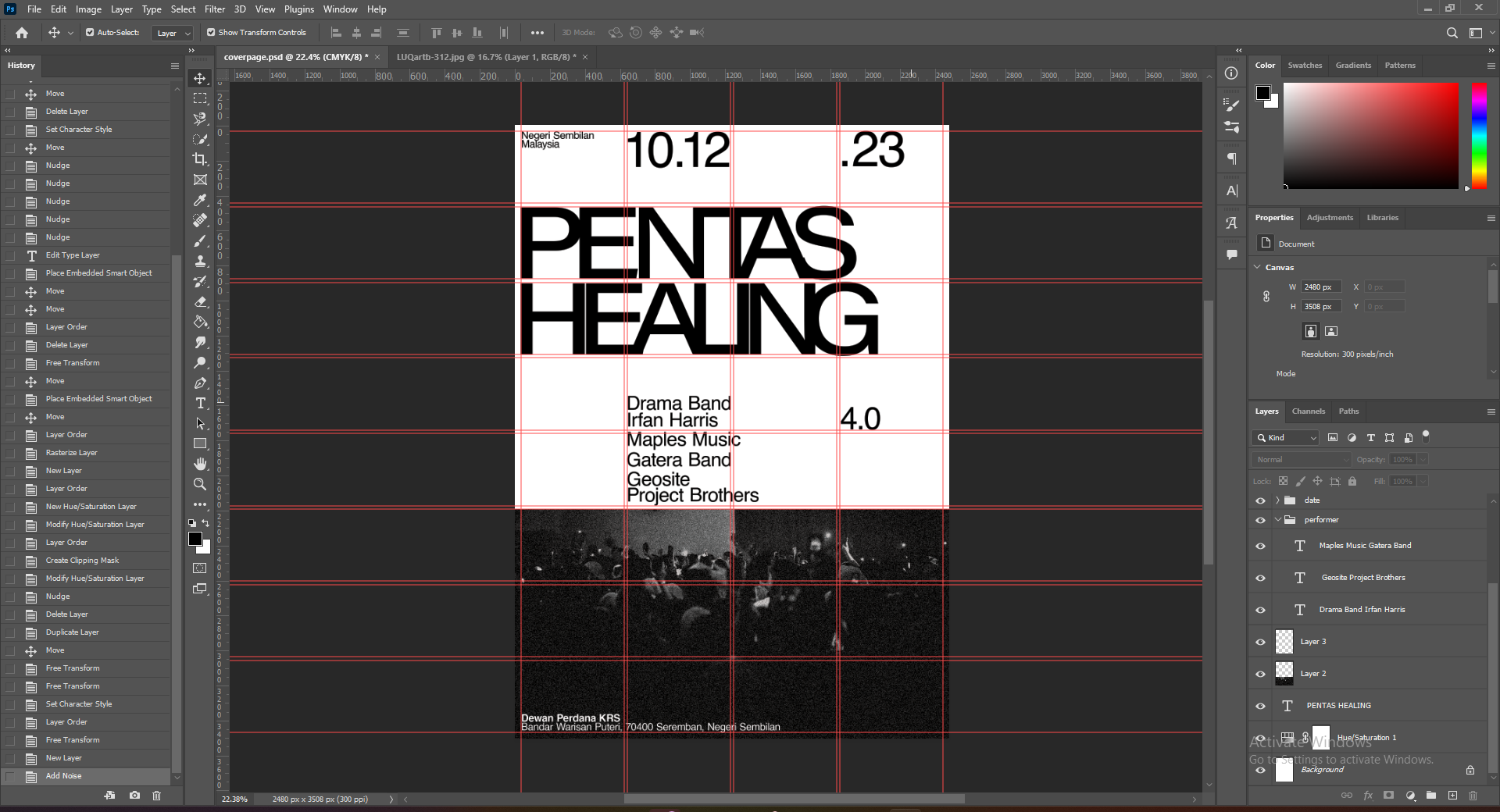Select the Eraser tool
1500x812 pixels.
200,301
